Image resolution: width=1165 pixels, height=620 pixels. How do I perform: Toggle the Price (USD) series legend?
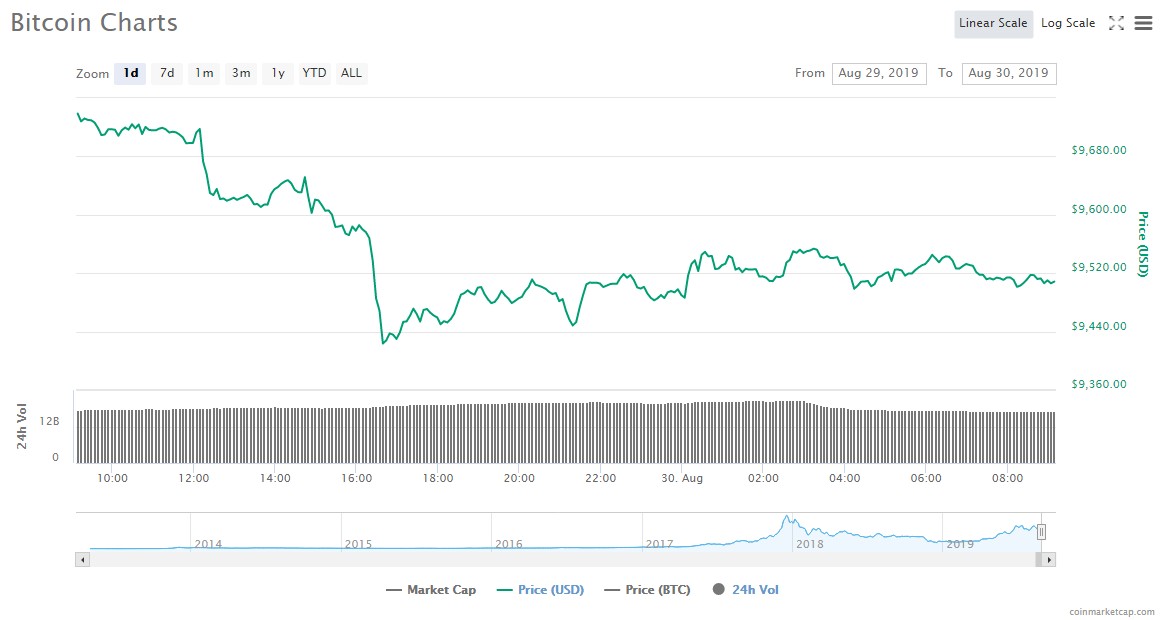pos(541,590)
